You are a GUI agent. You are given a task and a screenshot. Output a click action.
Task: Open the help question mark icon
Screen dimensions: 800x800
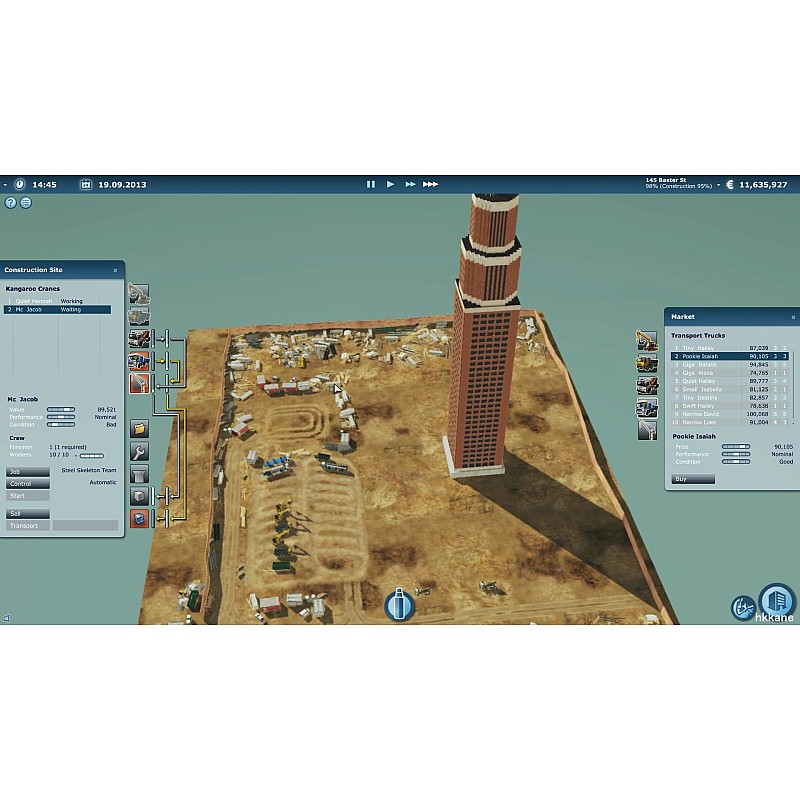[11, 202]
